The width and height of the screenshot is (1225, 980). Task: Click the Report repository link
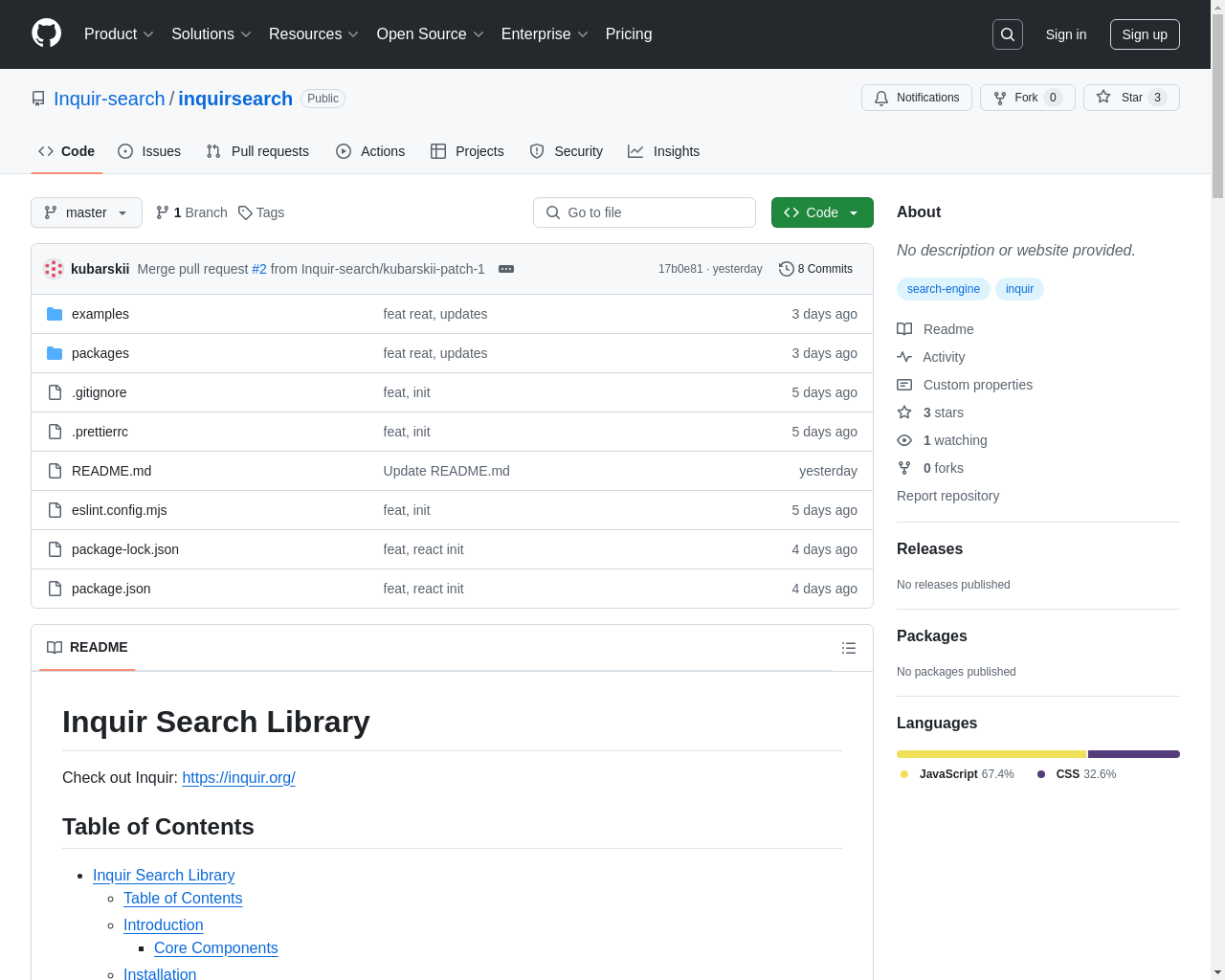coord(947,496)
